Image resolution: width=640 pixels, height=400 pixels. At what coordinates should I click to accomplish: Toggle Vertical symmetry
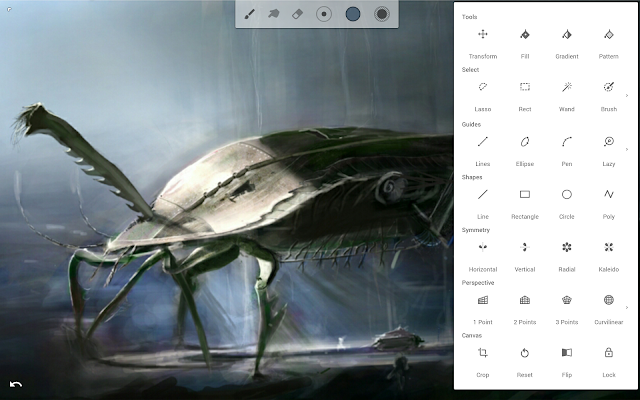[x=525, y=247]
